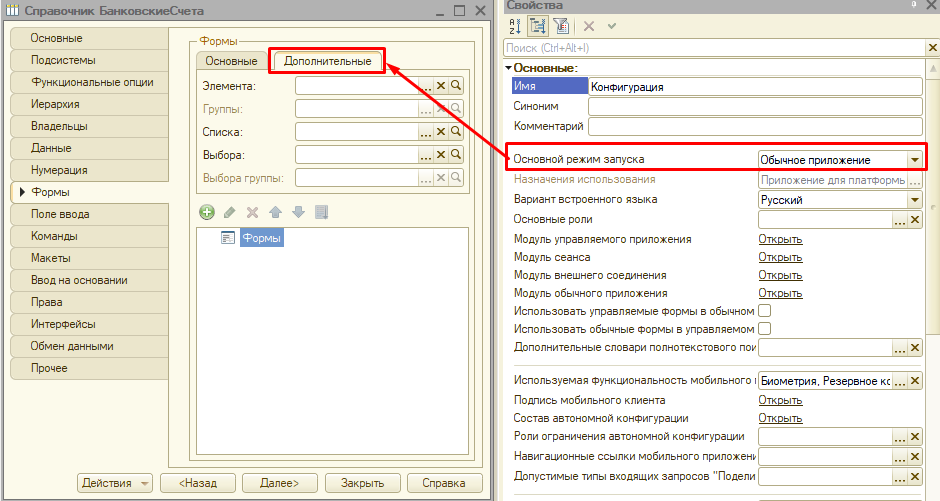Open Вариант встроенного языка dropdown
This screenshot has width=940, height=501.
click(x=915, y=200)
